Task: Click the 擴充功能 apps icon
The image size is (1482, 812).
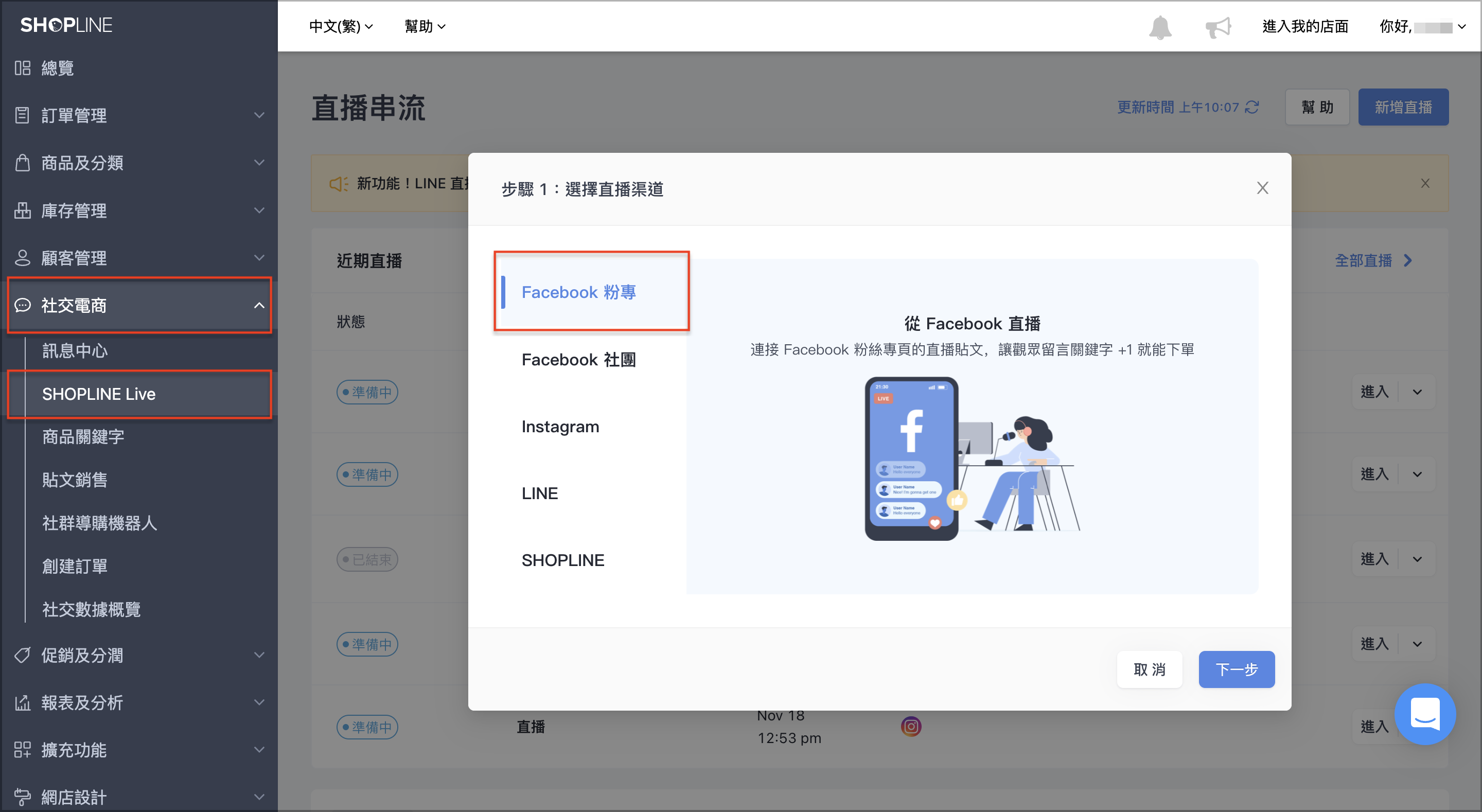Action: point(23,749)
